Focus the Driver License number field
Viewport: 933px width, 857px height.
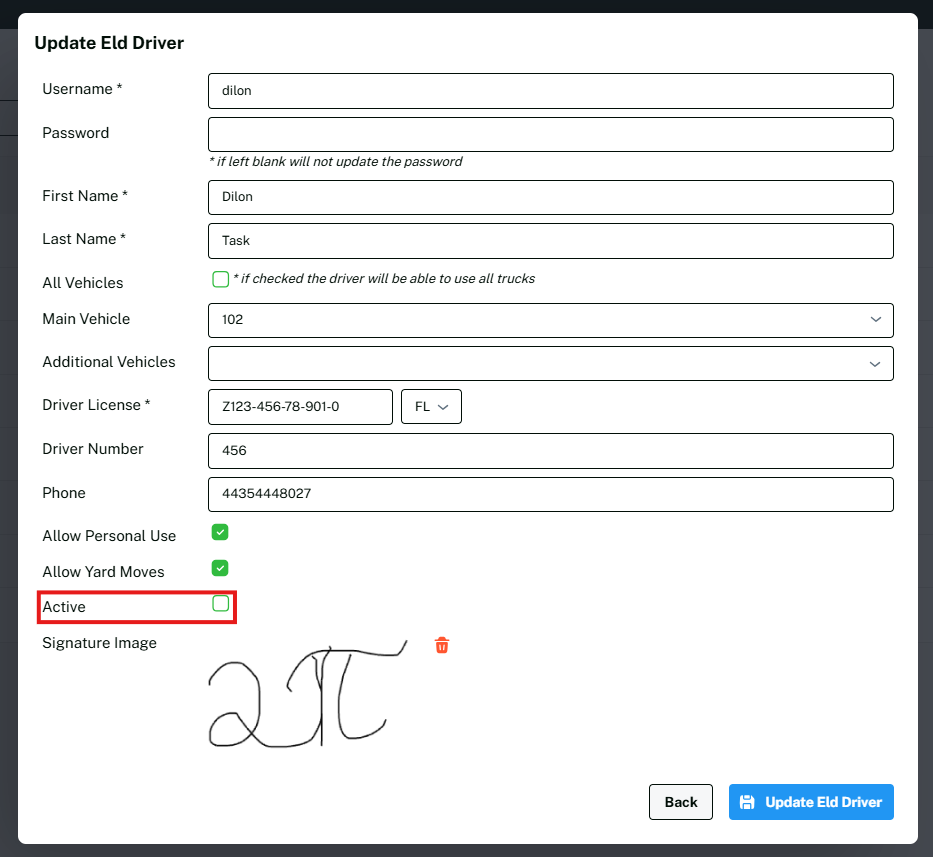tap(300, 407)
